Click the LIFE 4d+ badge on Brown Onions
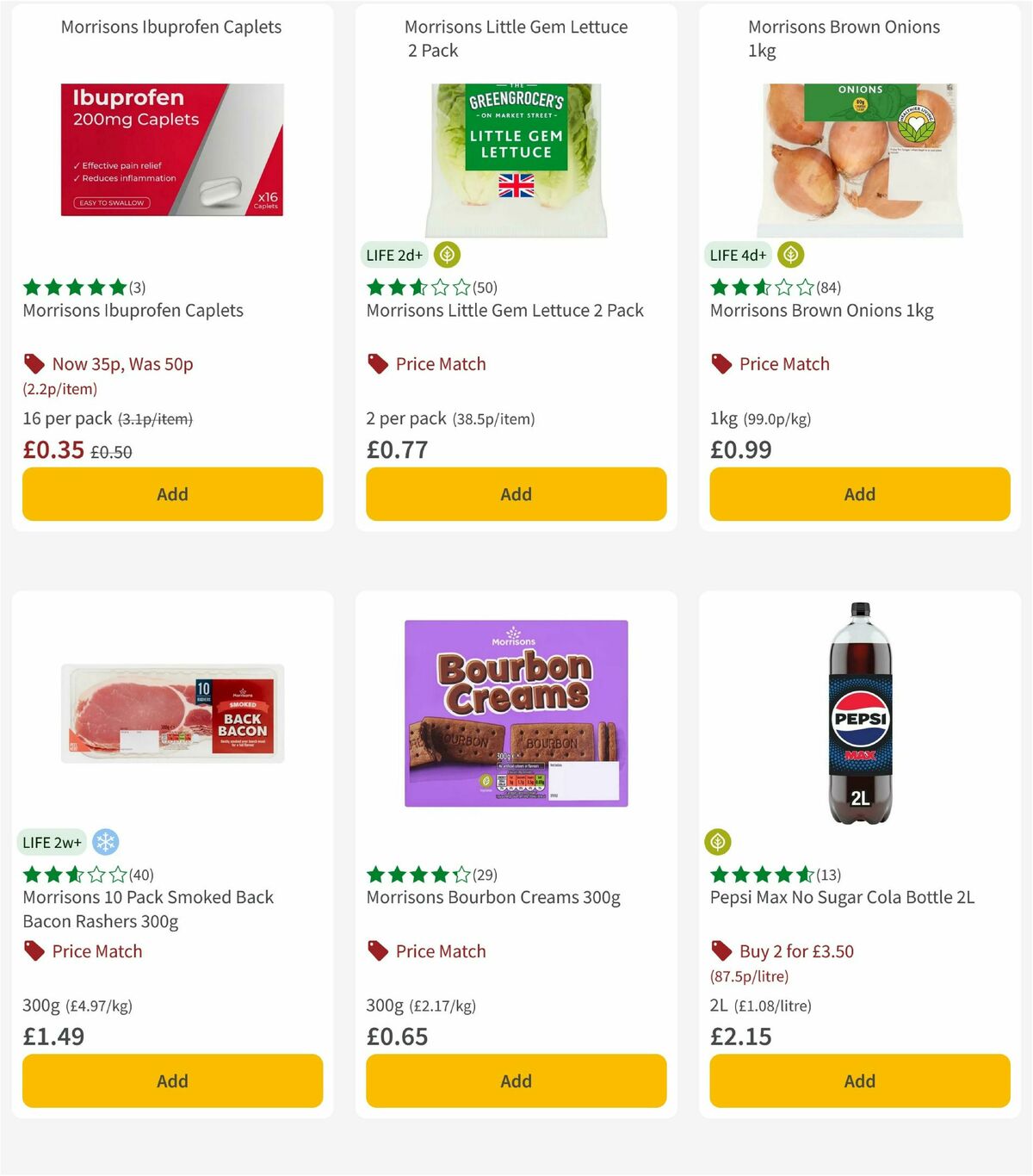Screen dimensions: 1033x1176 point(737,255)
